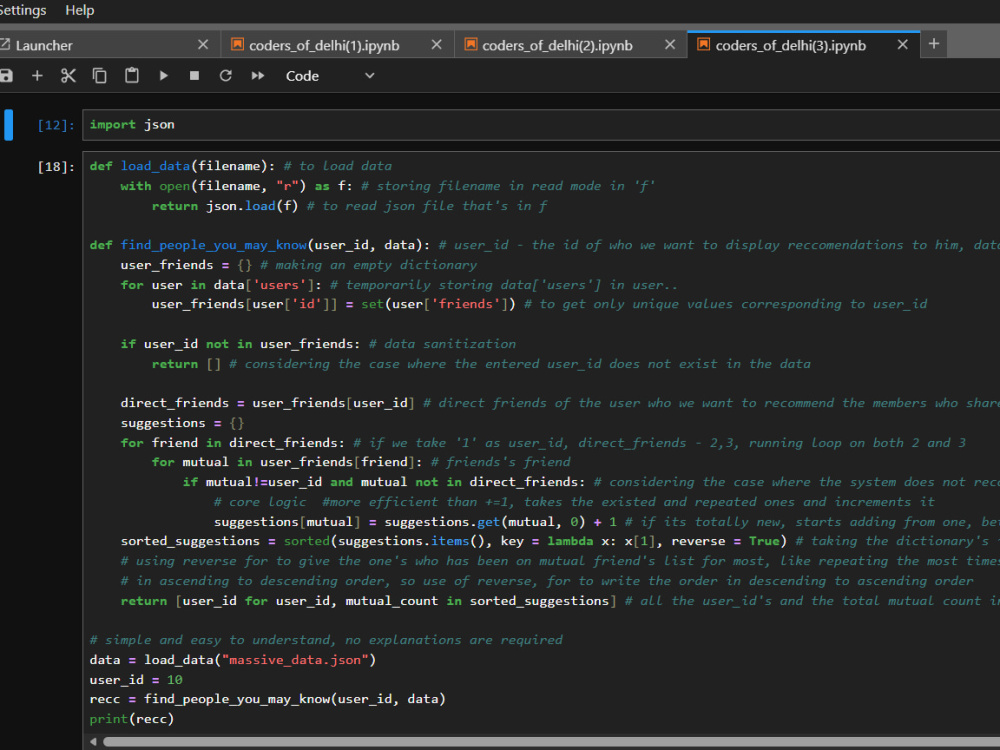
Task: Click the notebook icon on coders_of_delhi(3) tab
Action: [703, 44]
